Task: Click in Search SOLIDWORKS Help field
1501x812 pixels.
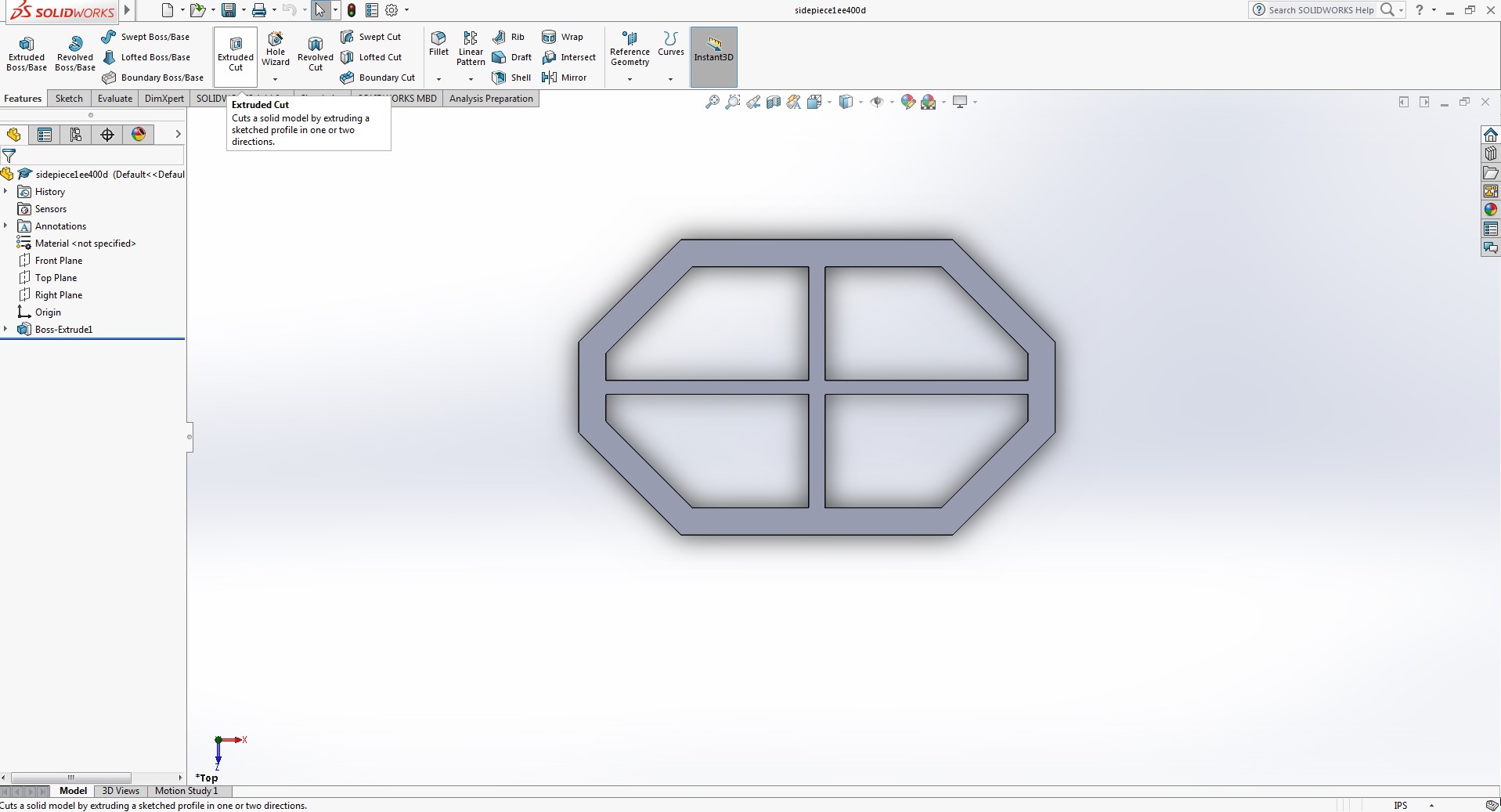Action: coord(1320,10)
